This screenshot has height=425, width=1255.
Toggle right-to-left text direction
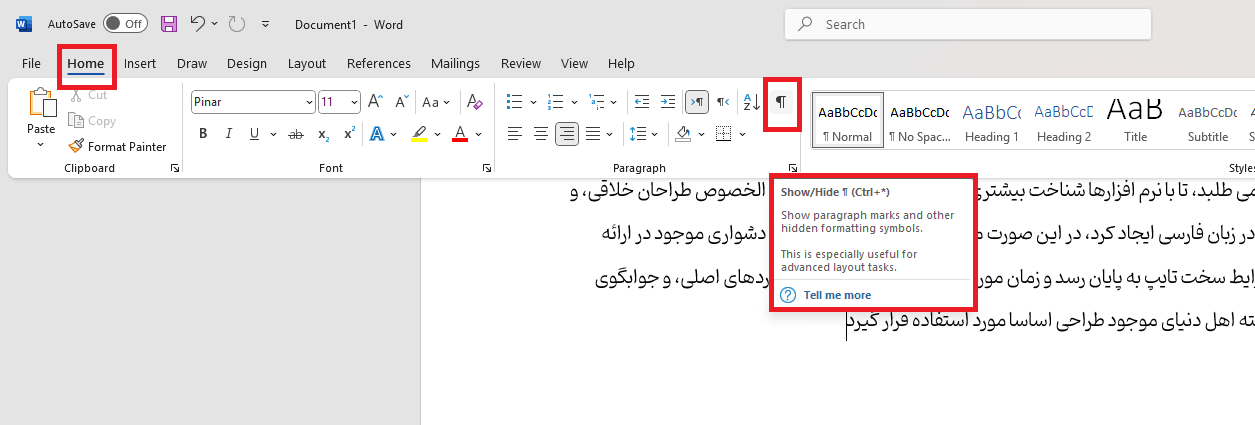tap(723, 102)
